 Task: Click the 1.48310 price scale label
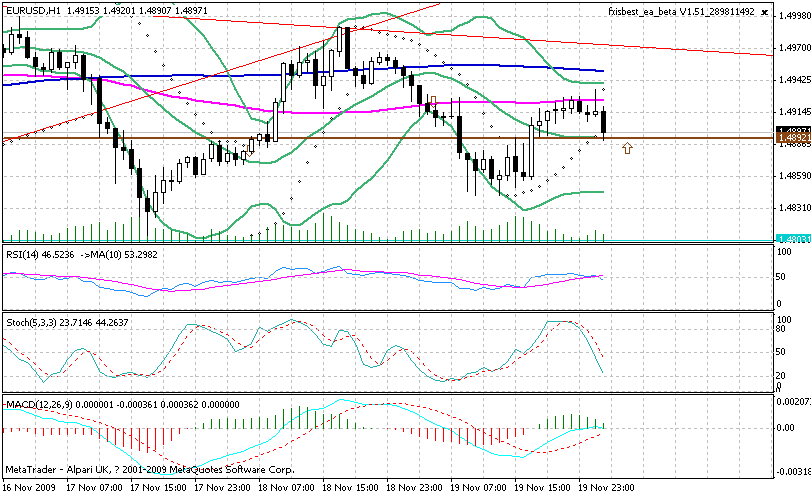794,208
